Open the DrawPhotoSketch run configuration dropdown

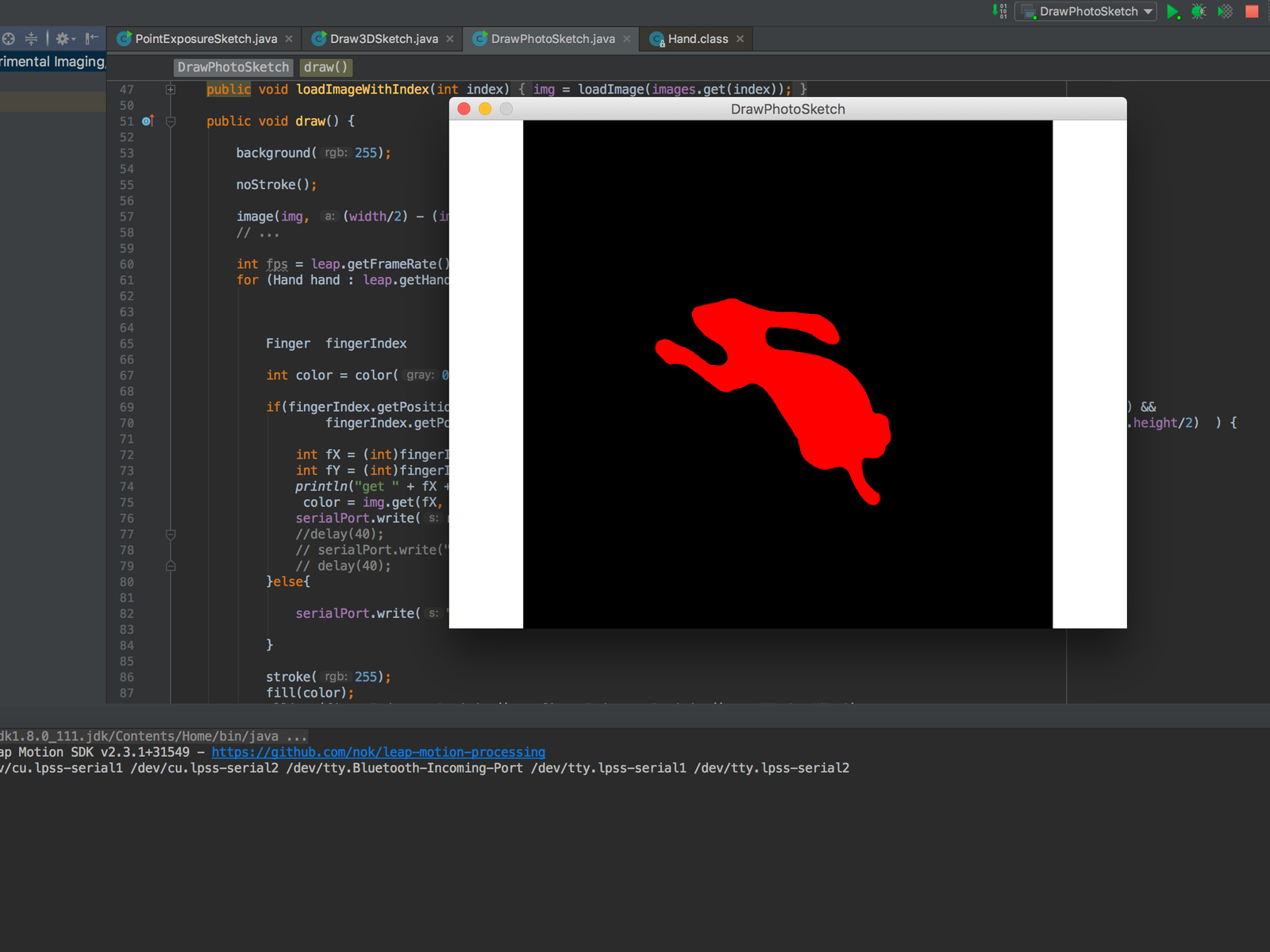coord(1085,11)
